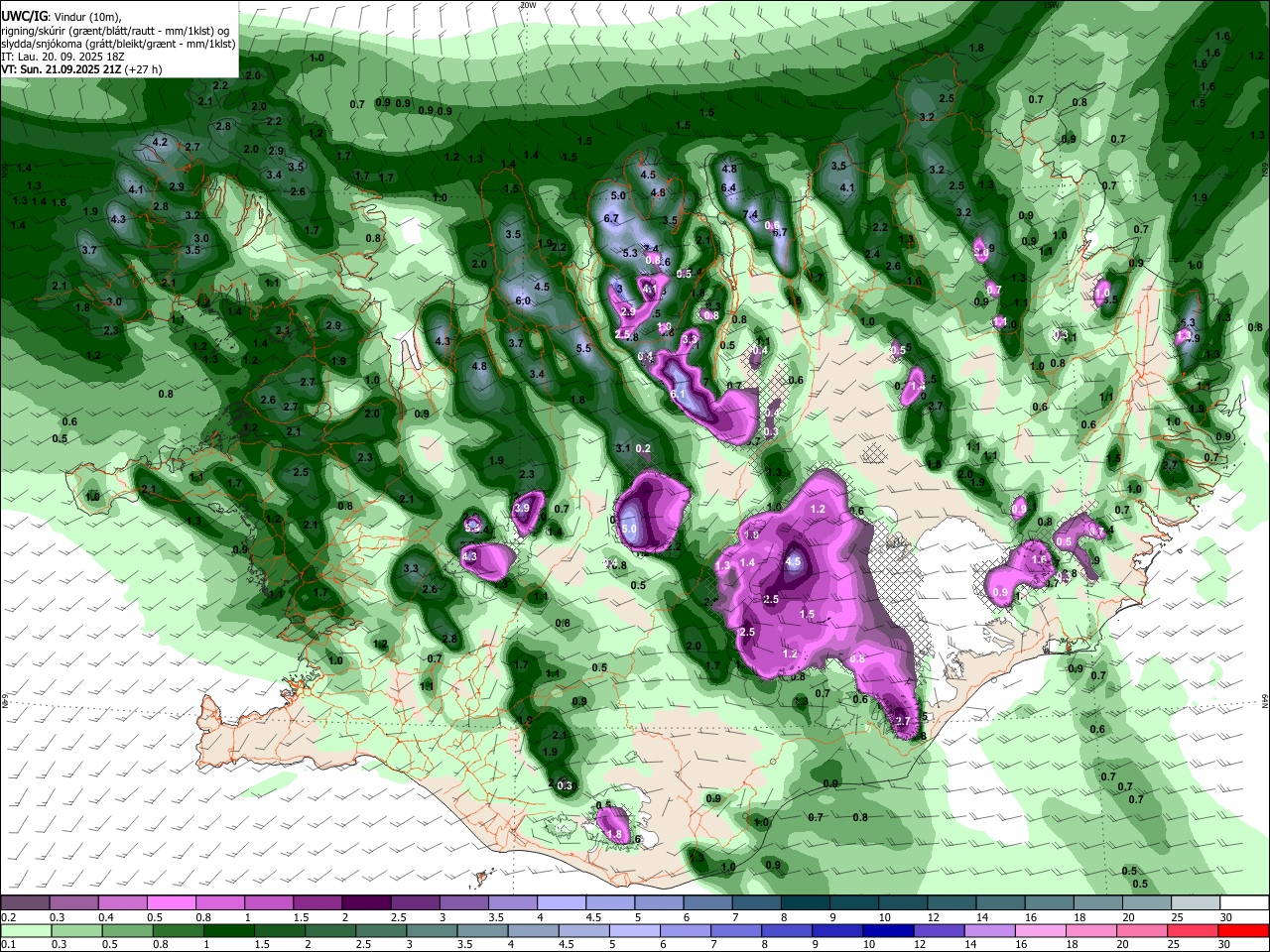Click the '20W' longitude label at the top
The width and height of the screenshot is (1270, 952).
527,5
